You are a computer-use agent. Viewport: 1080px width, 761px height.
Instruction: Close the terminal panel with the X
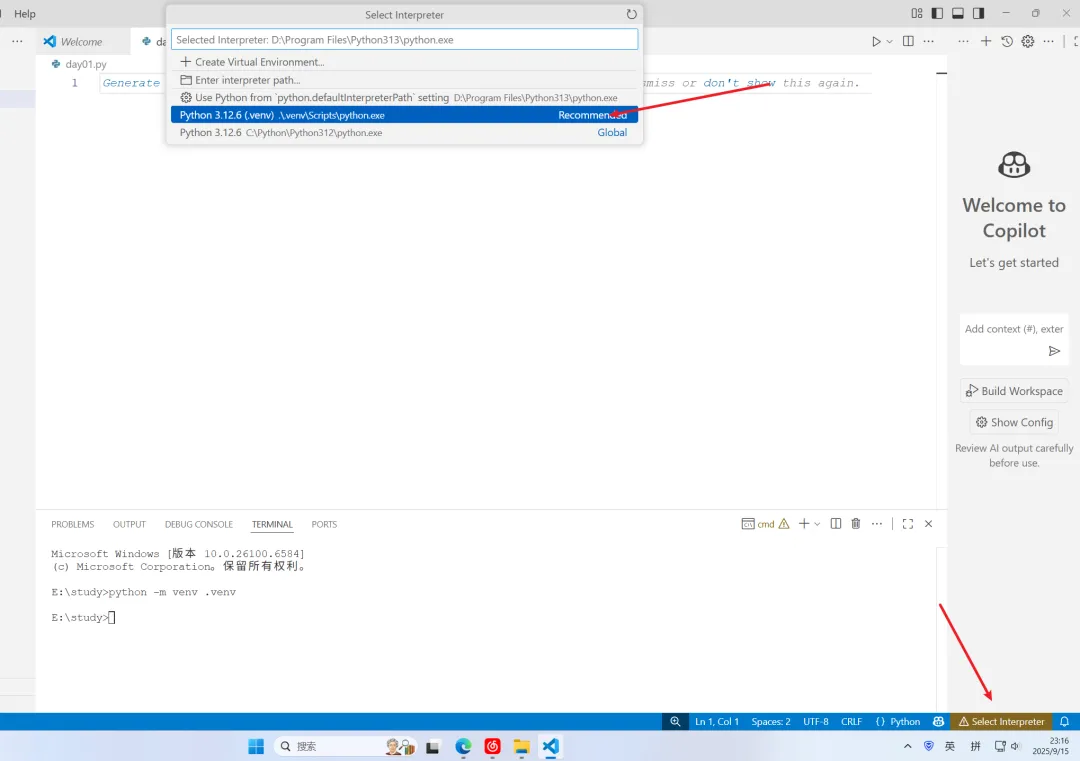pos(928,524)
